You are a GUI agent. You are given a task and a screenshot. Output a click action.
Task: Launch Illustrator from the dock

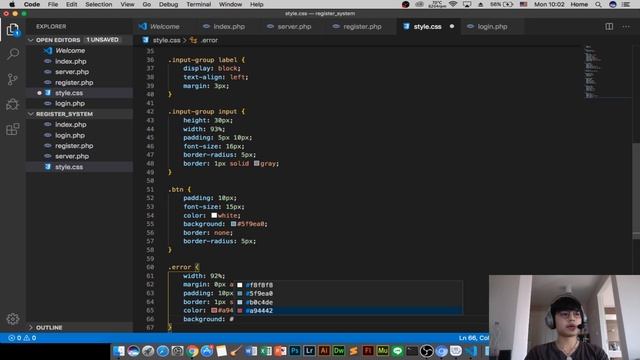[324, 351]
